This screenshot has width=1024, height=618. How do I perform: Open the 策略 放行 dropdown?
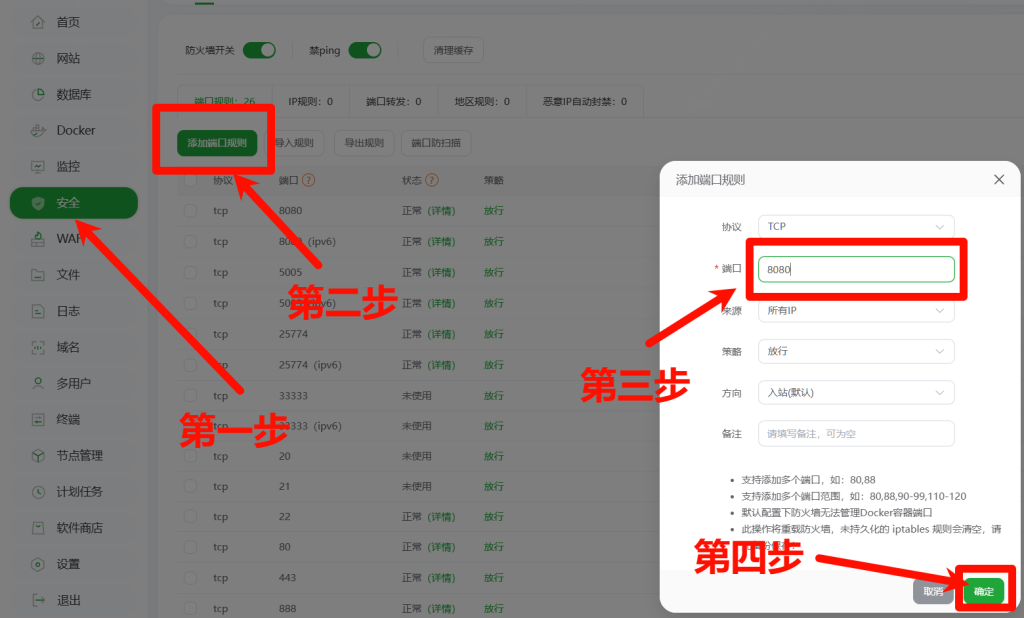[855, 351]
